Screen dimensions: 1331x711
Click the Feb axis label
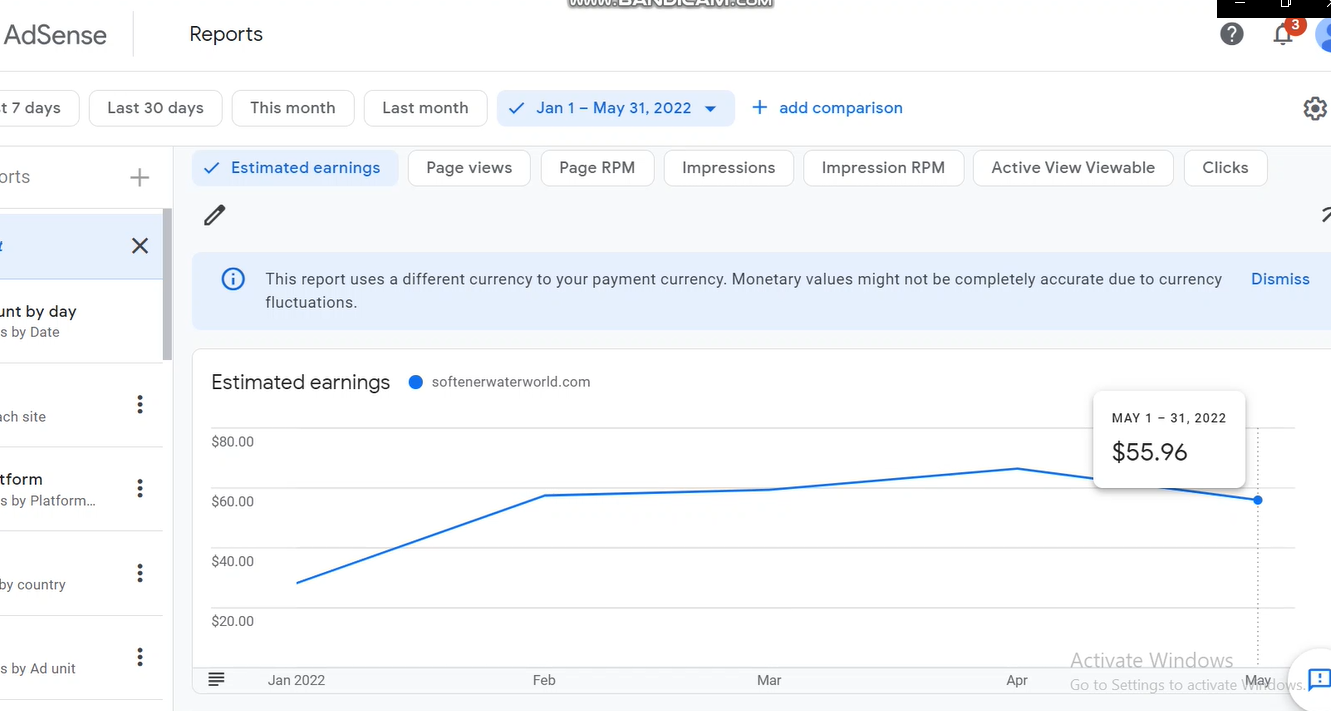pyautogui.click(x=544, y=680)
